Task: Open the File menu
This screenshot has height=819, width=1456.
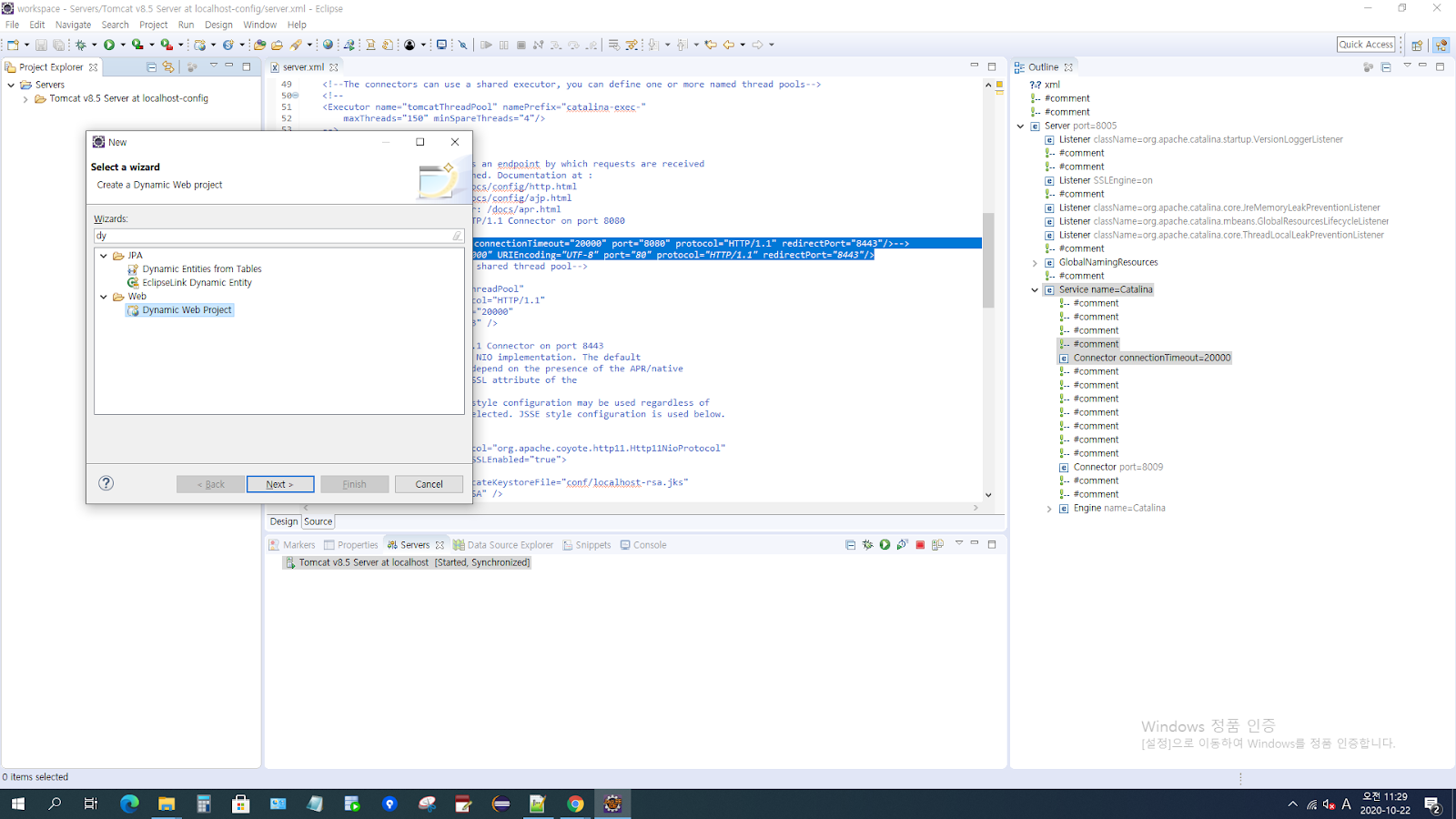Action: click(12, 25)
